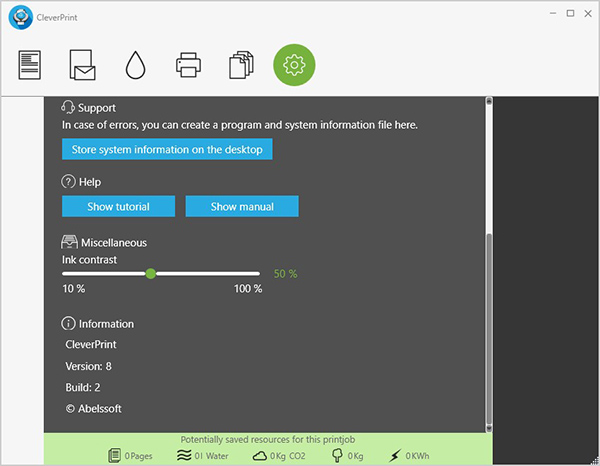Click the Miscellaneous inbox tray icon
This screenshot has height=466, width=600.
(x=69, y=242)
